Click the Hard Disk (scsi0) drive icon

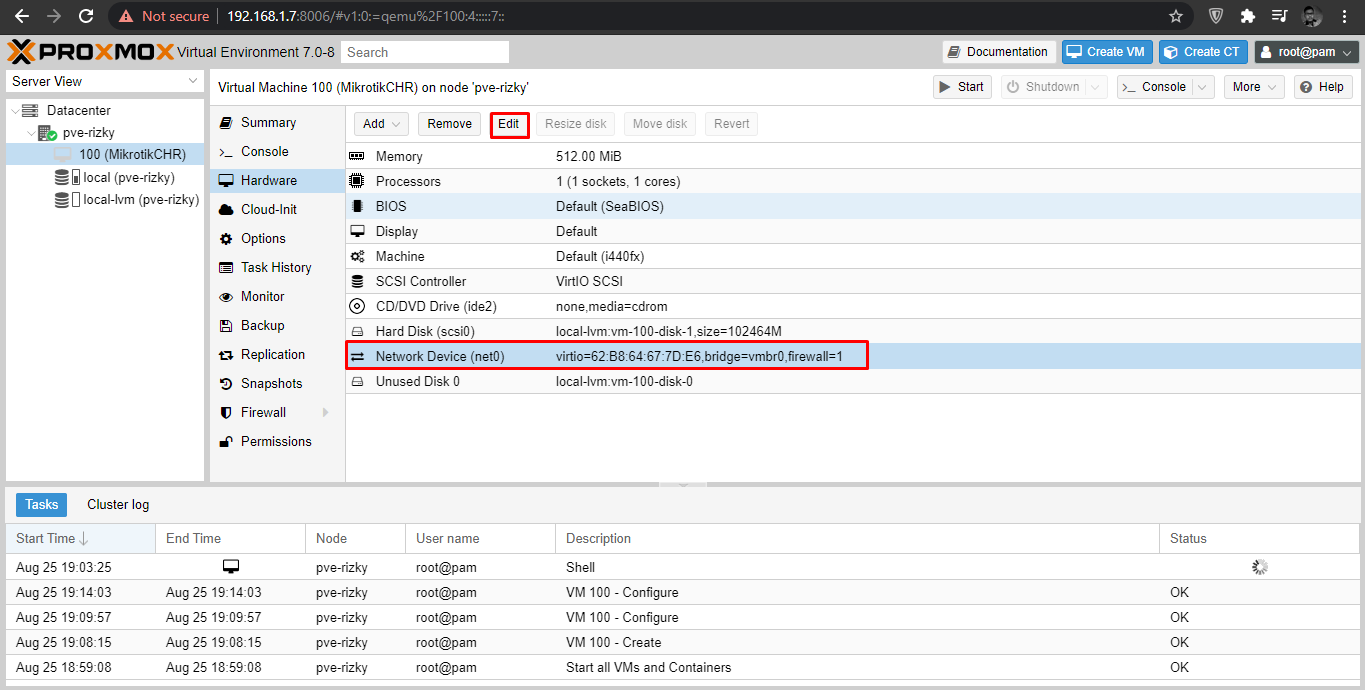357,331
